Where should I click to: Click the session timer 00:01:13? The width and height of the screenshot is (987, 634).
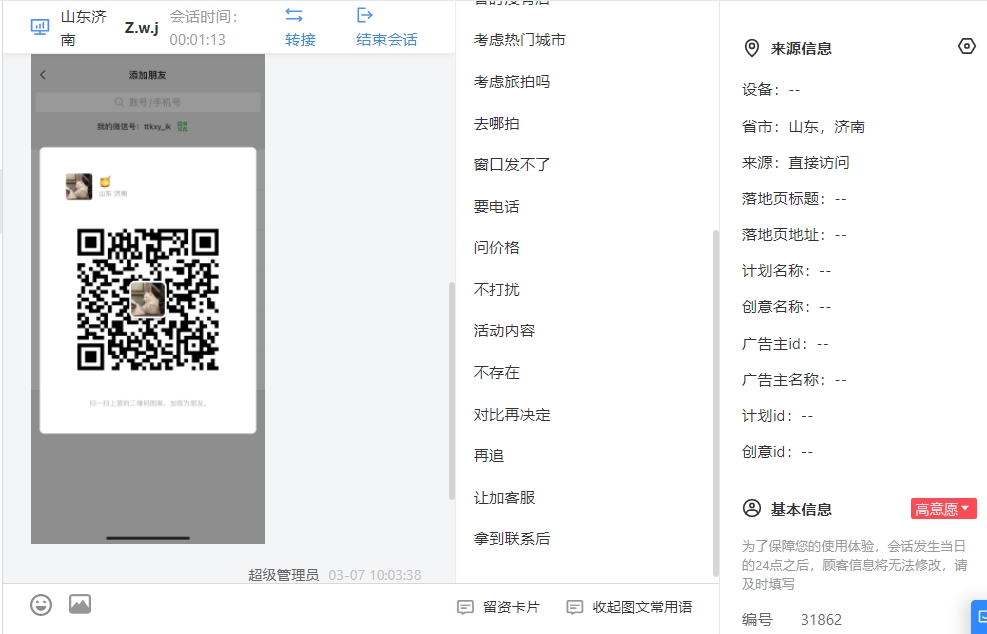pos(198,40)
